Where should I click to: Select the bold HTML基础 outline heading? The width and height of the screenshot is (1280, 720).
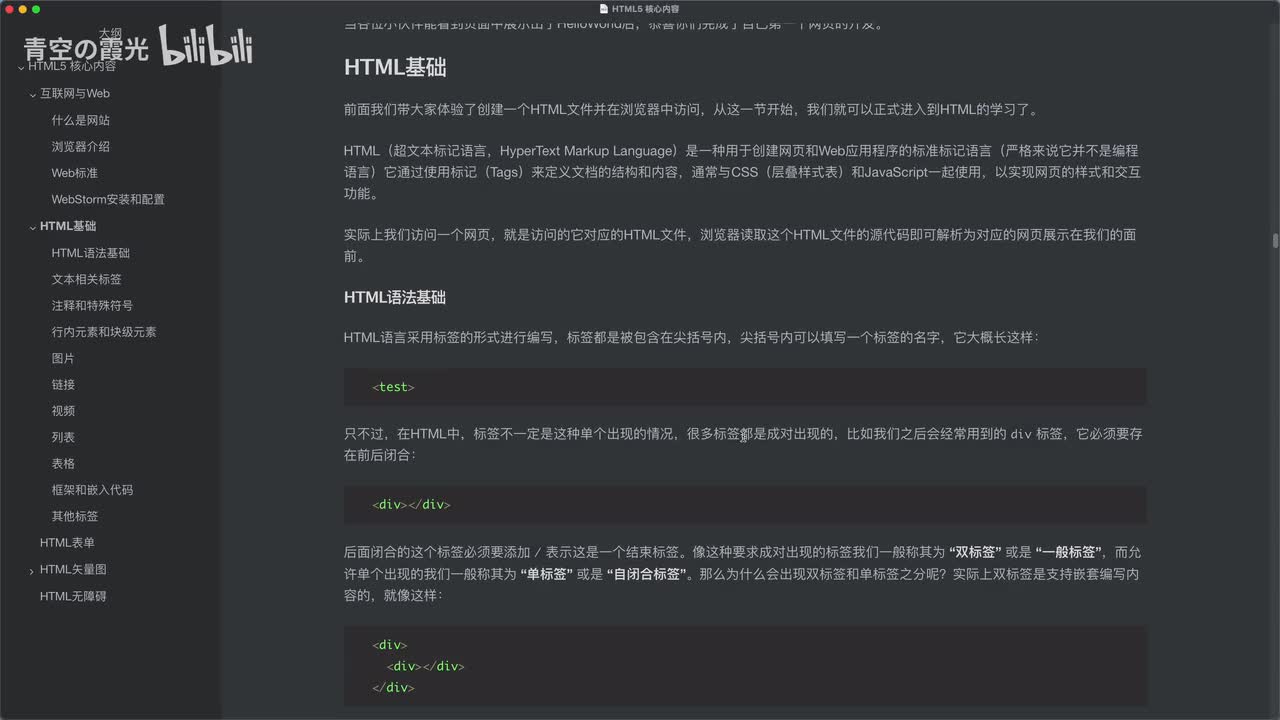pos(68,226)
